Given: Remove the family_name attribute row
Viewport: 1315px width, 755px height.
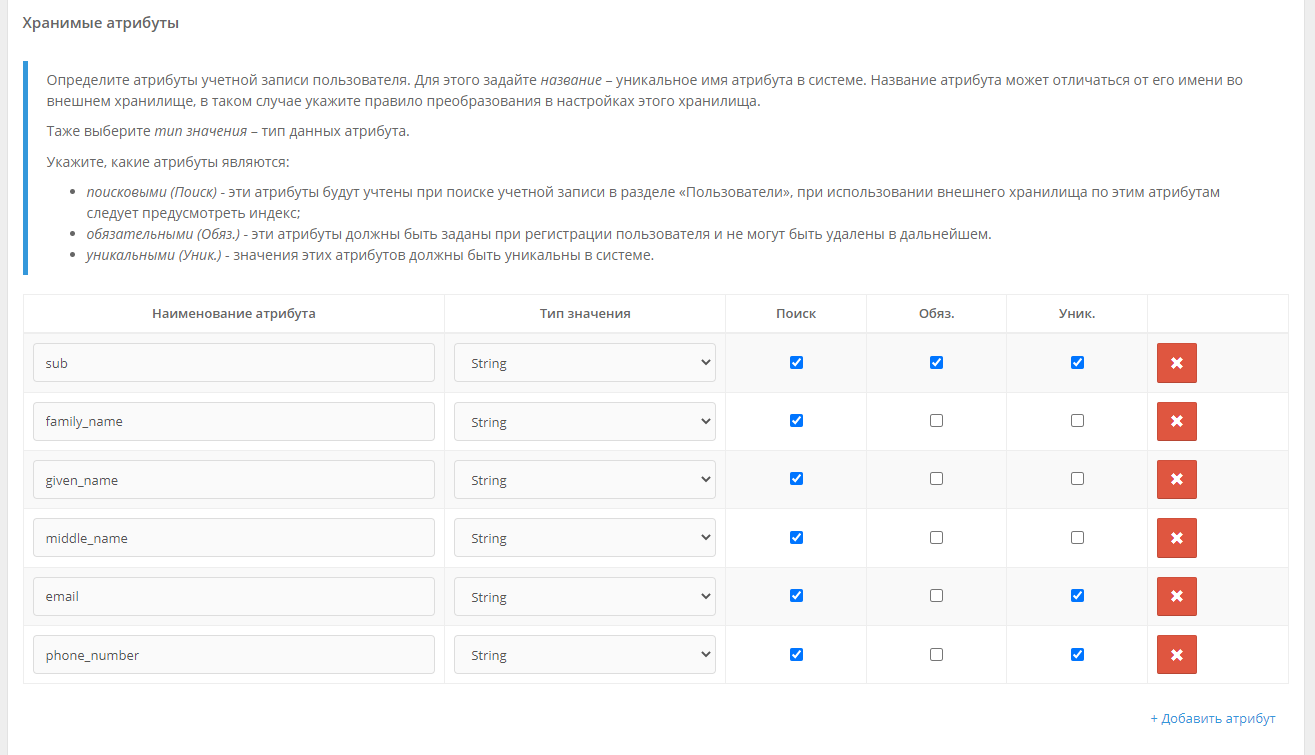Looking at the screenshot, I should [1176, 421].
